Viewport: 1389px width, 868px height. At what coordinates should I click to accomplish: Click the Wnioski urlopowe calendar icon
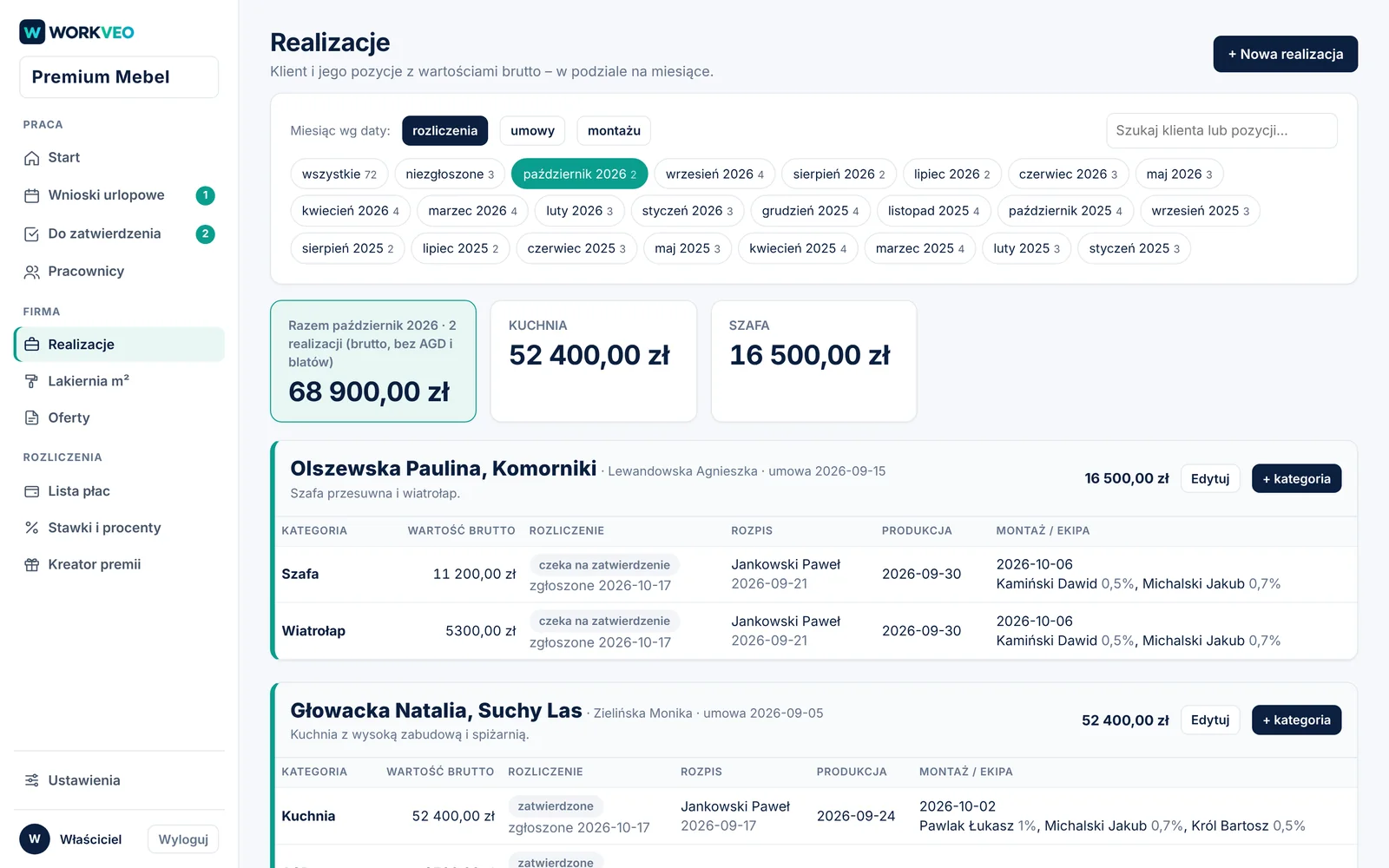click(x=32, y=195)
